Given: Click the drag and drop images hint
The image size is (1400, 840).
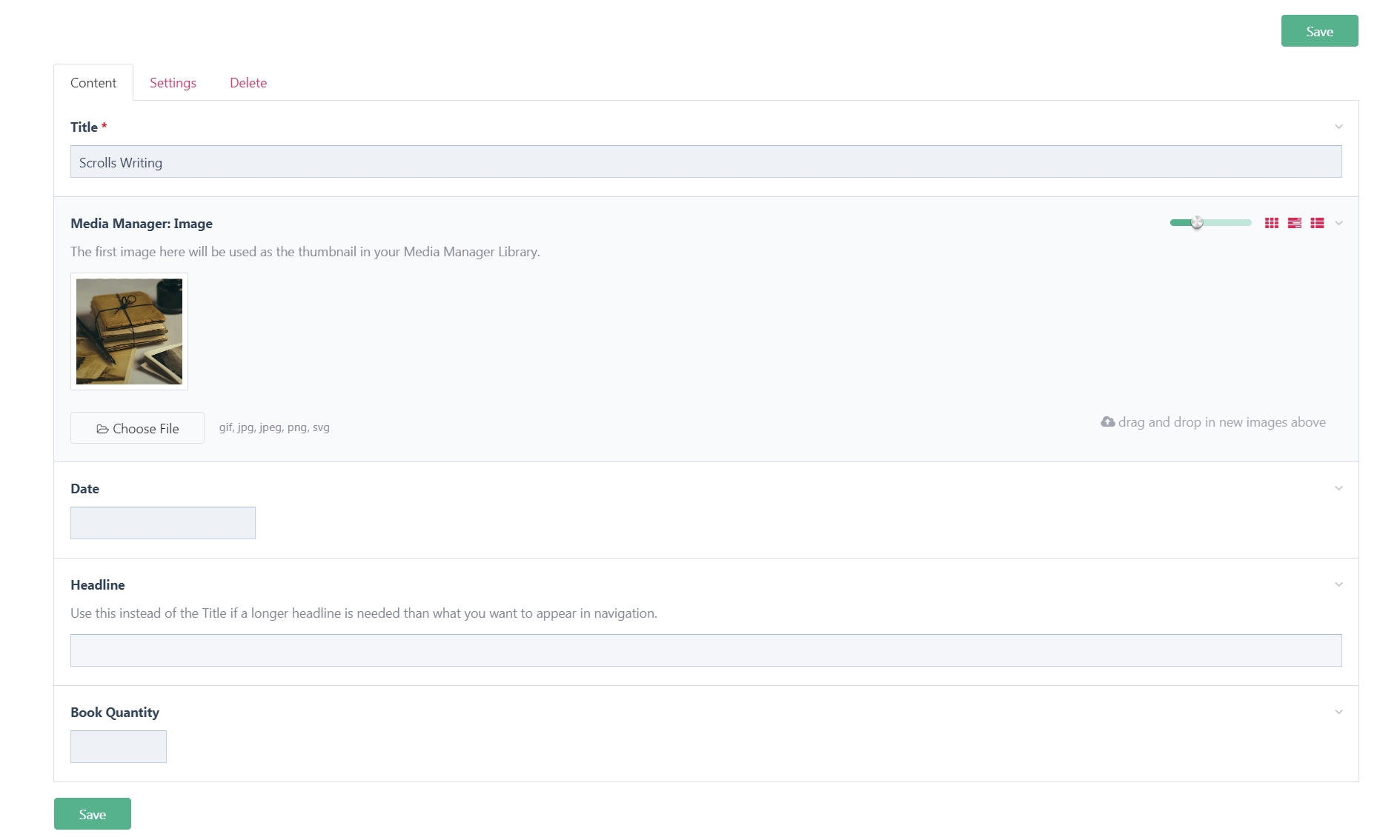Looking at the screenshot, I should point(1213,422).
